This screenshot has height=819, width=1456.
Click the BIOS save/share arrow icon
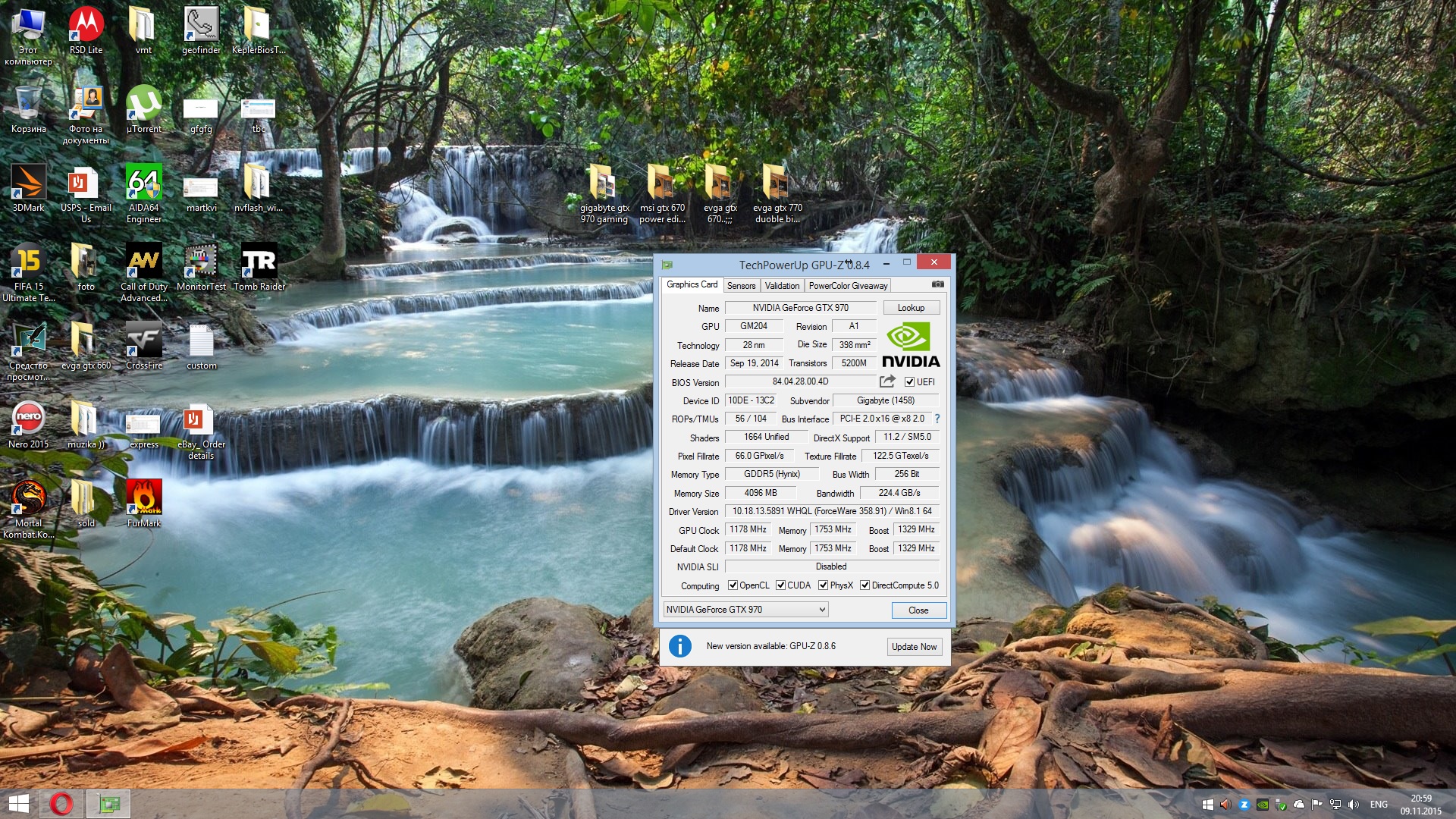(x=887, y=381)
